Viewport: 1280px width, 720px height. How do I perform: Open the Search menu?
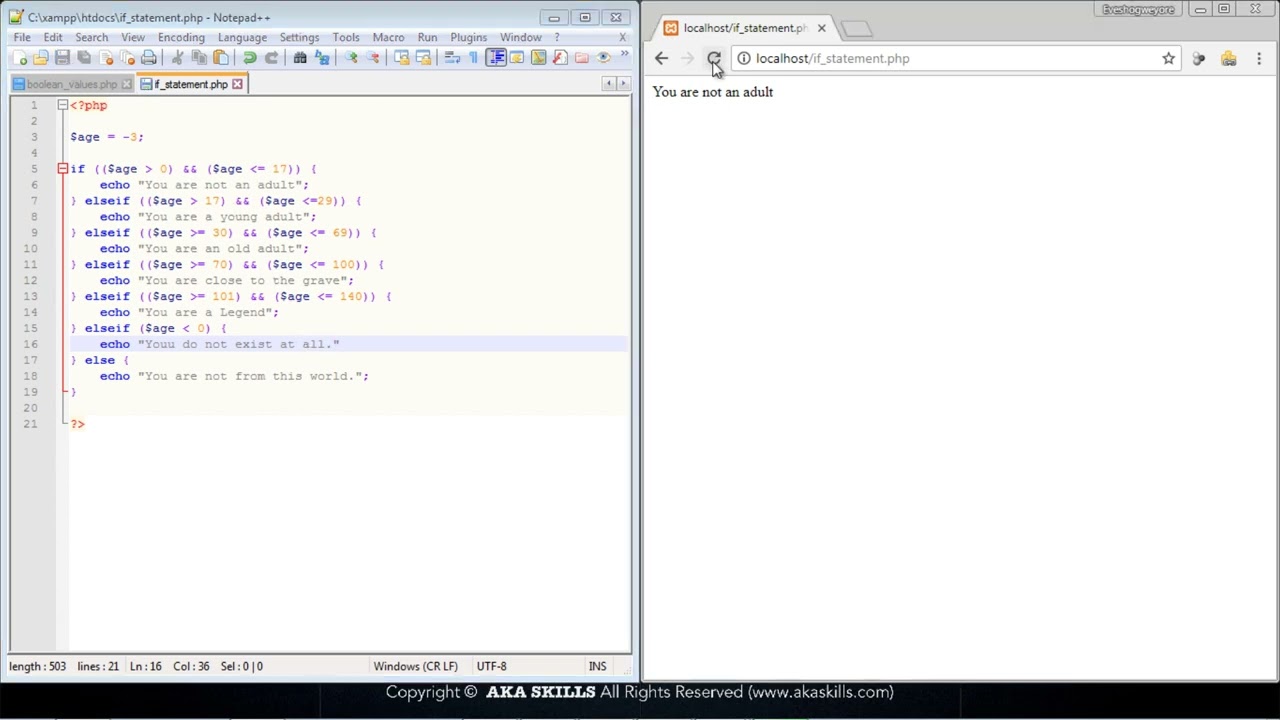[91, 37]
